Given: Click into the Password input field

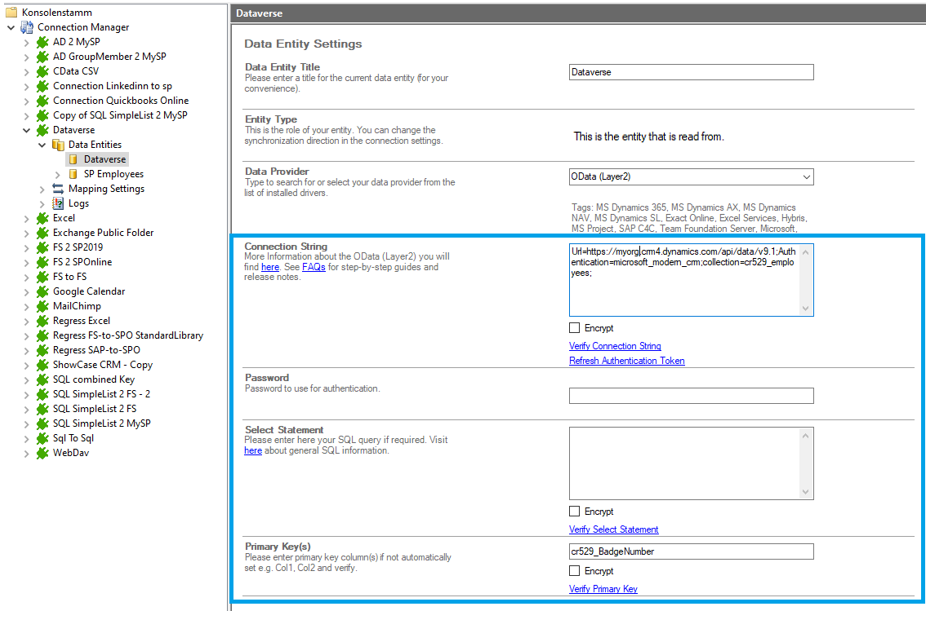Looking at the screenshot, I should [690, 396].
